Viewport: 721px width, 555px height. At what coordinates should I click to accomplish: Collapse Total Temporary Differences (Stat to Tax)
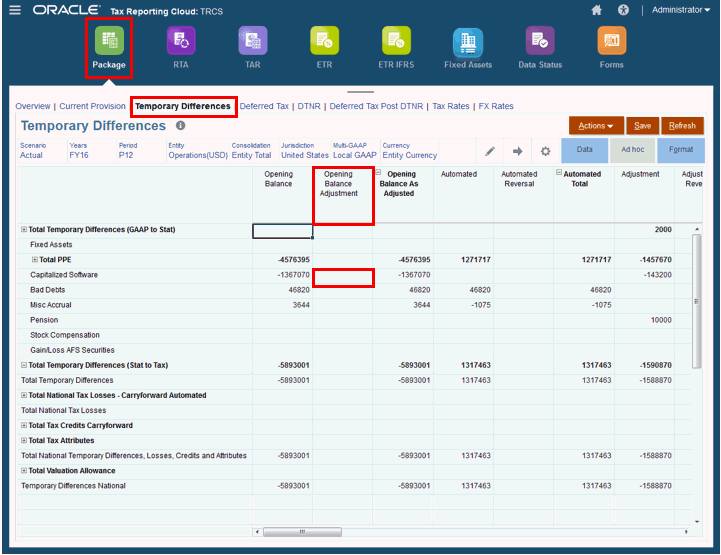click(24, 365)
